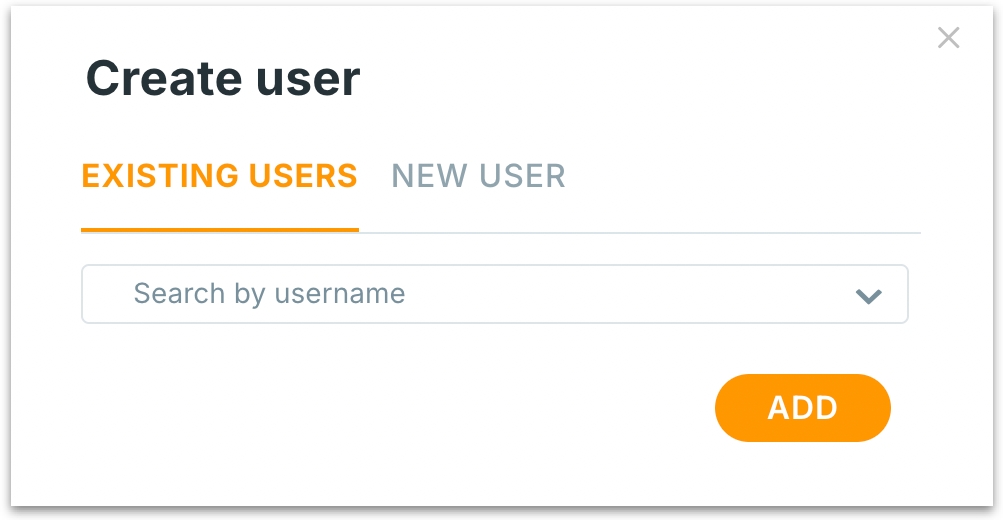Select the Existing Users tab
This screenshot has height=520, width=1003.
[219, 177]
